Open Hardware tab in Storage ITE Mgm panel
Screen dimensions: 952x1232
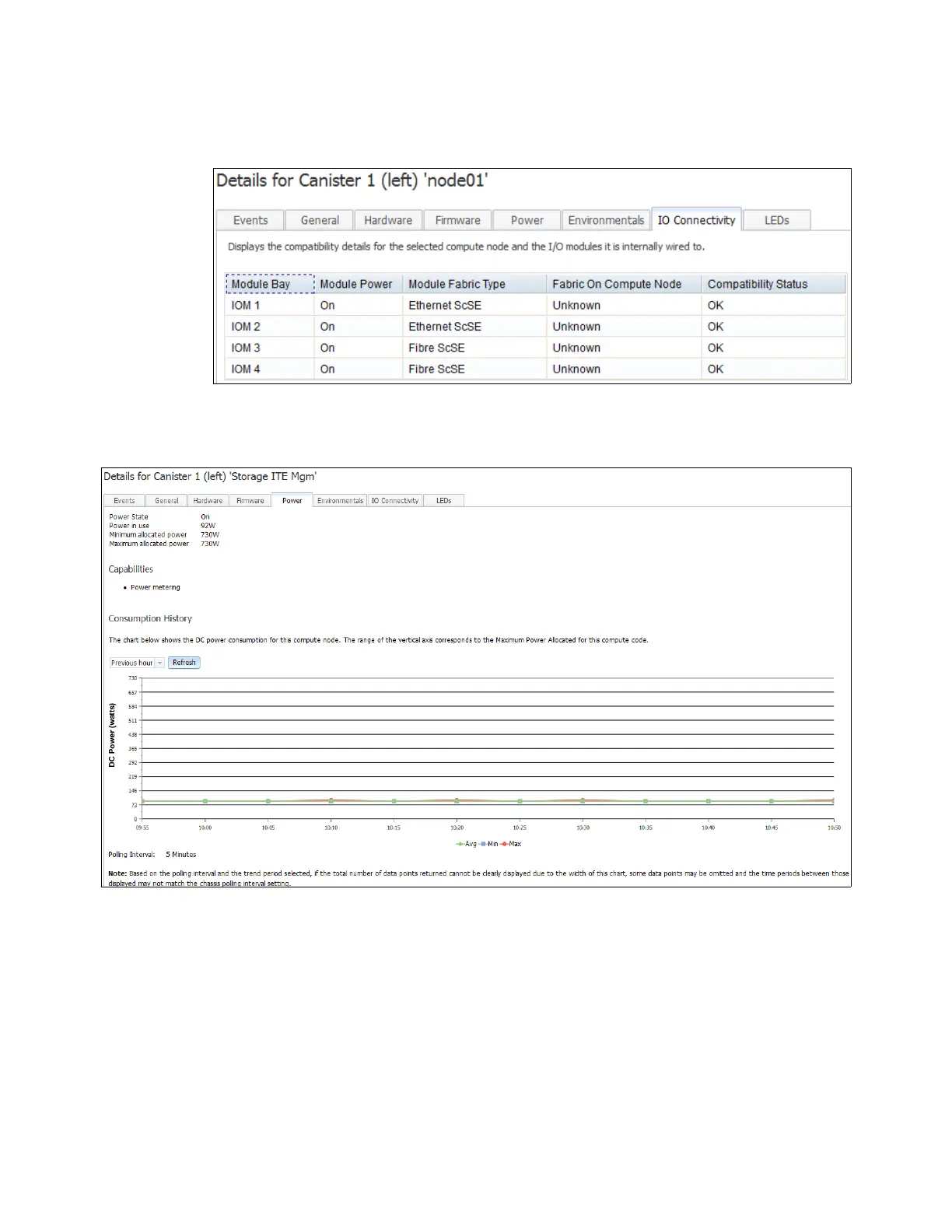tap(208, 500)
